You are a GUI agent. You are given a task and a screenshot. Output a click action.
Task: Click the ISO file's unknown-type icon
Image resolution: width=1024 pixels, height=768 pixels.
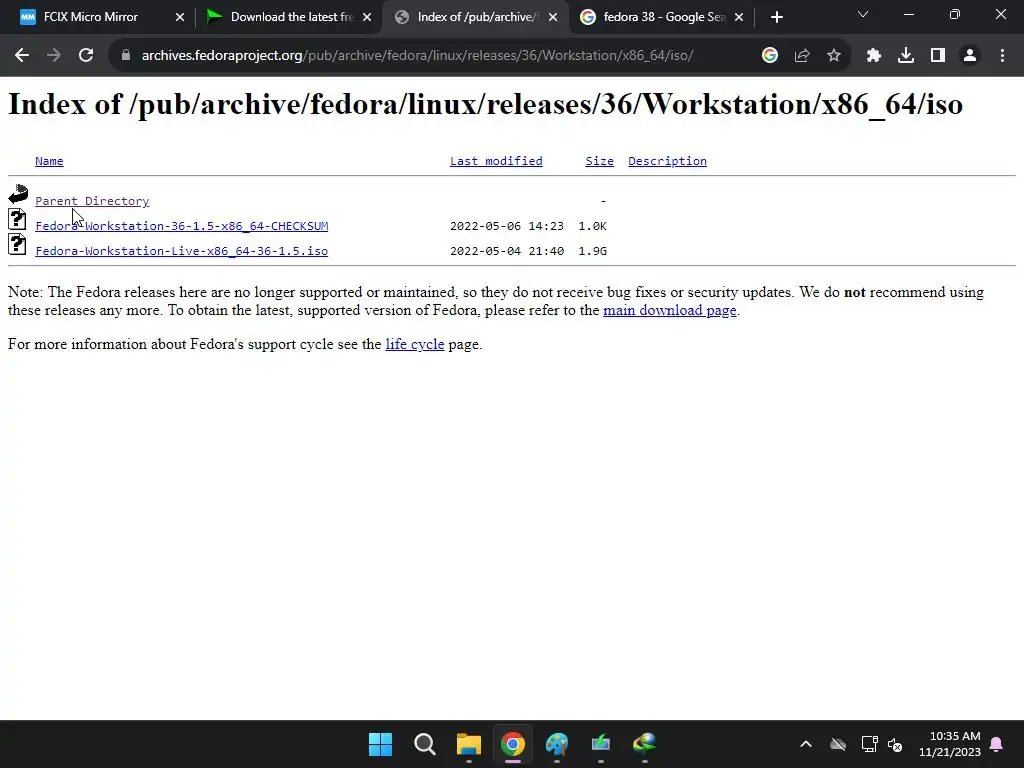click(18, 244)
